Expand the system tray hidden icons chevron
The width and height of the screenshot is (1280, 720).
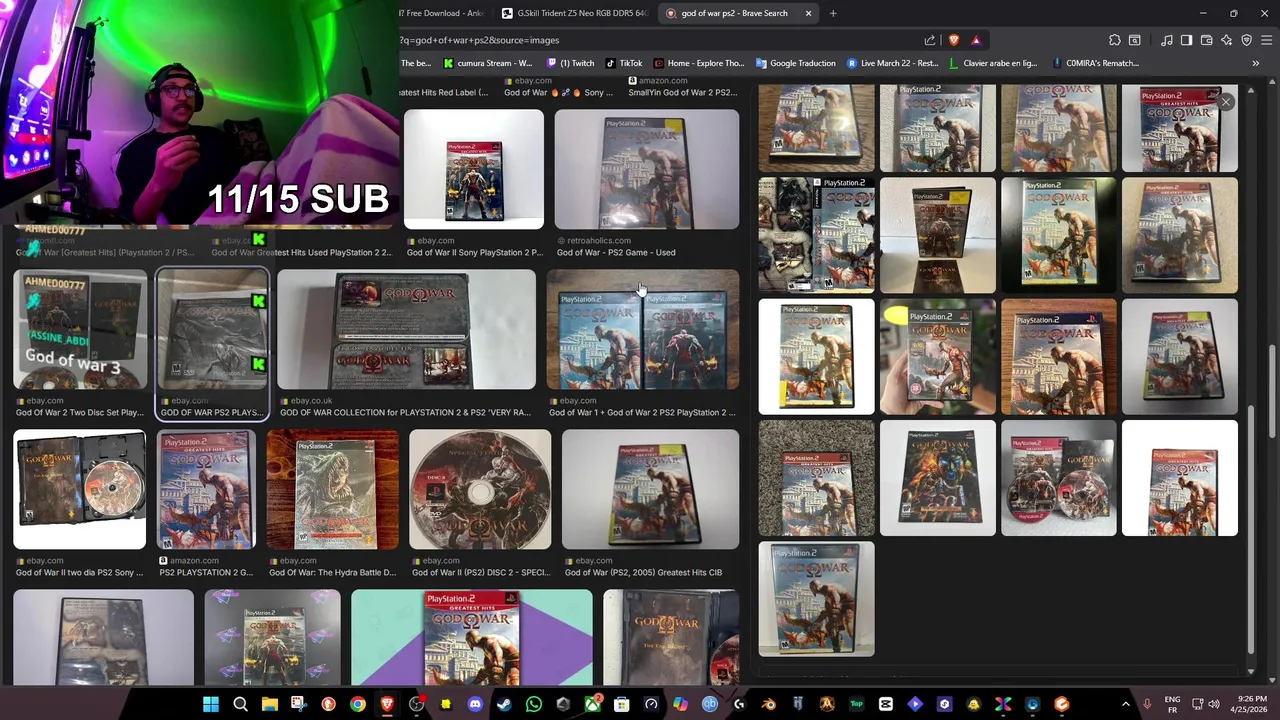click(x=1125, y=704)
